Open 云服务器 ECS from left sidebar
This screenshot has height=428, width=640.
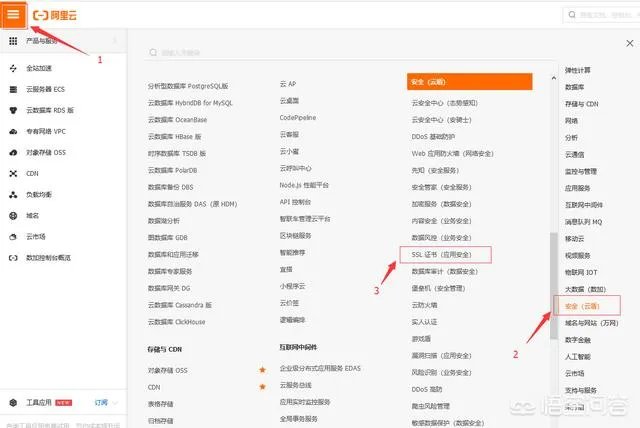click(45, 89)
